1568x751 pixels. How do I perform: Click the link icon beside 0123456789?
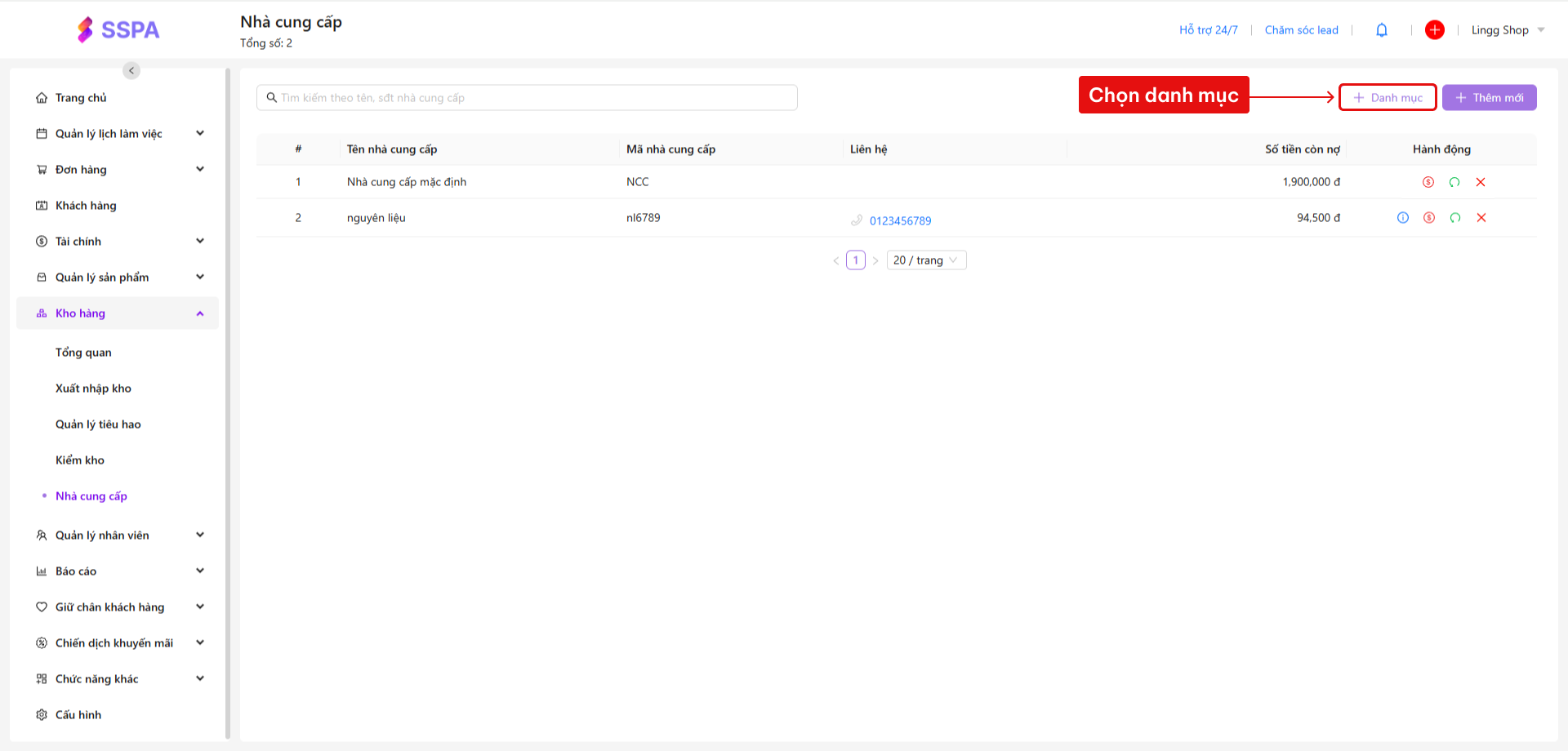pyautogui.click(x=857, y=220)
